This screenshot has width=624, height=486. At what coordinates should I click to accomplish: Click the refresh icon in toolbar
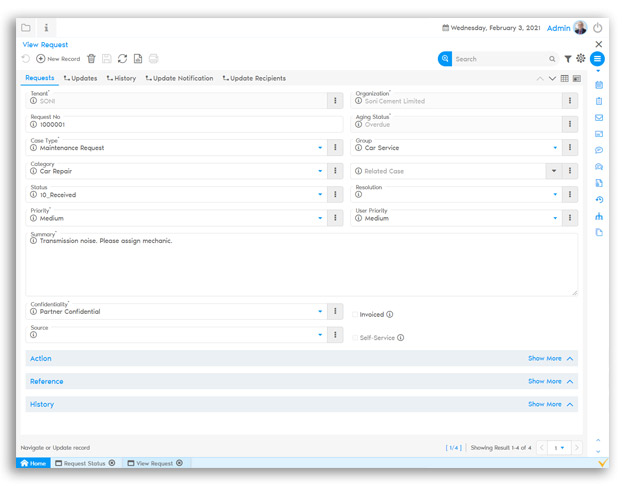point(122,59)
